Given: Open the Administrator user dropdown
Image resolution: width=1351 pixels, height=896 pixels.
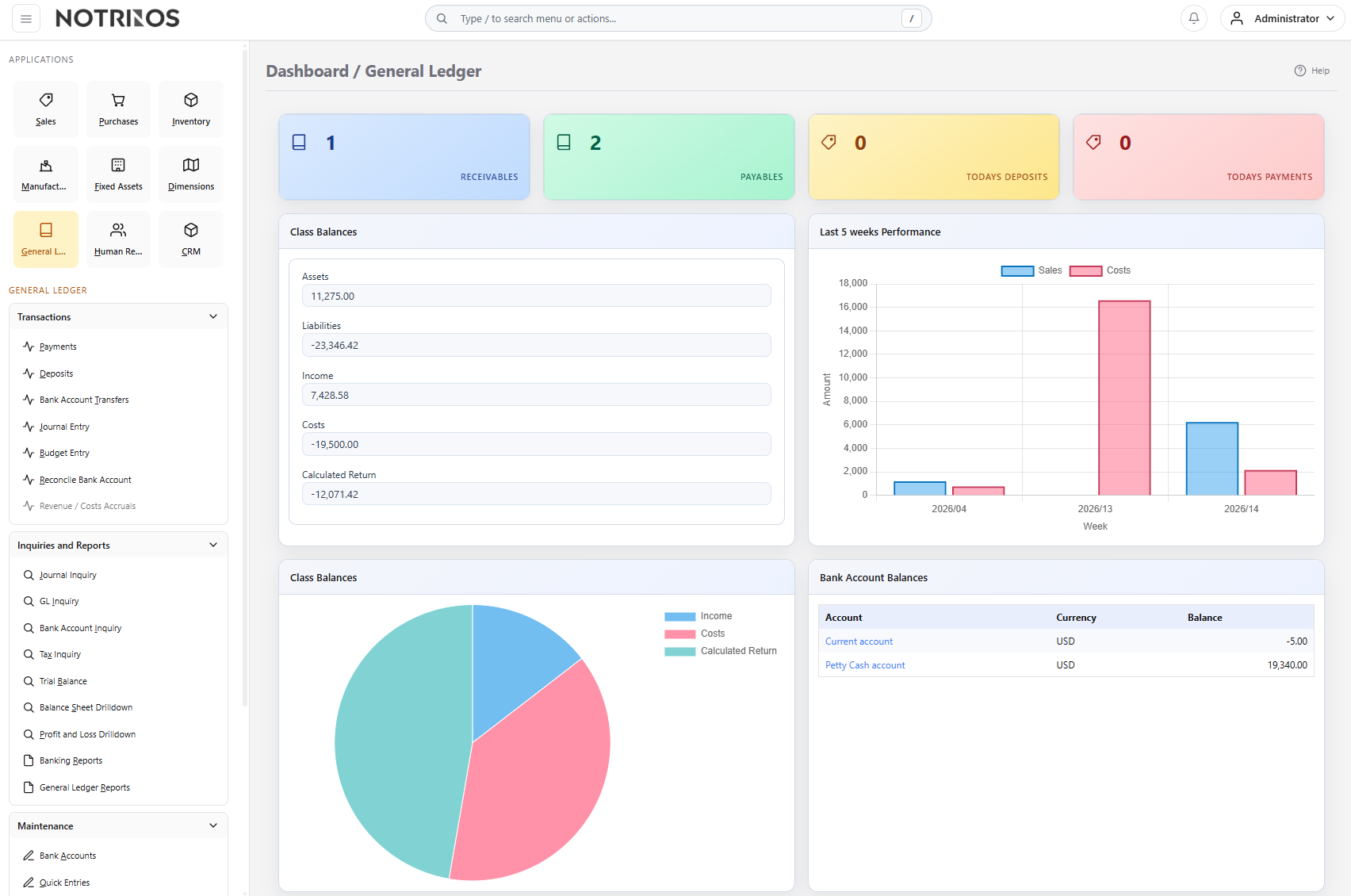Looking at the screenshot, I should (x=1281, y=18).
